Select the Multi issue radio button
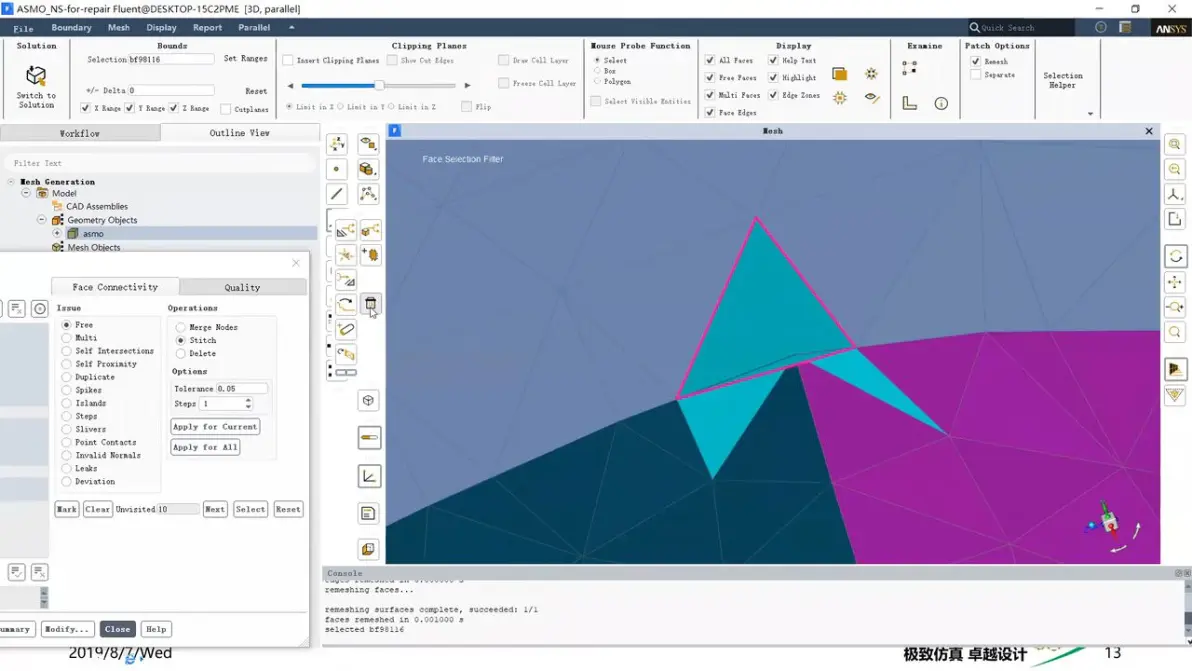The width and height of the screenshot is (1192, 671). click(67, 338)
